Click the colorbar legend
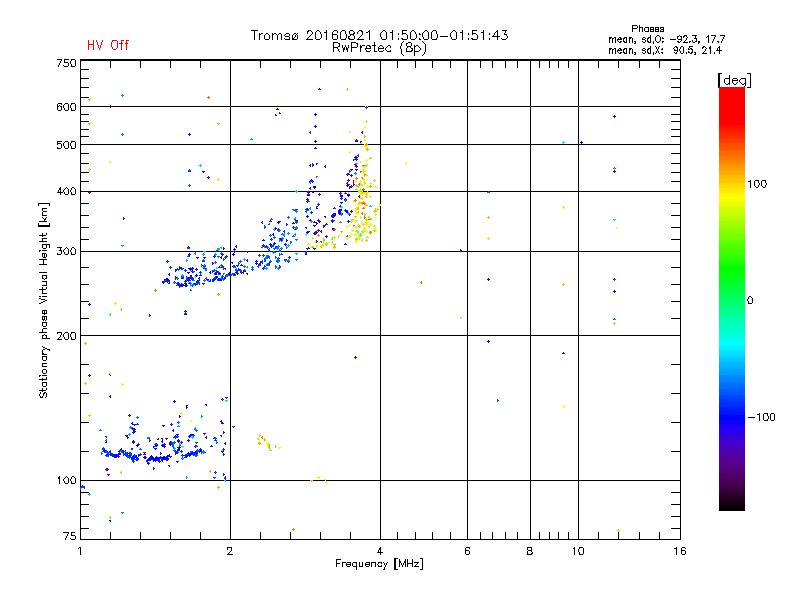The image size is (800, 600). 732,298
